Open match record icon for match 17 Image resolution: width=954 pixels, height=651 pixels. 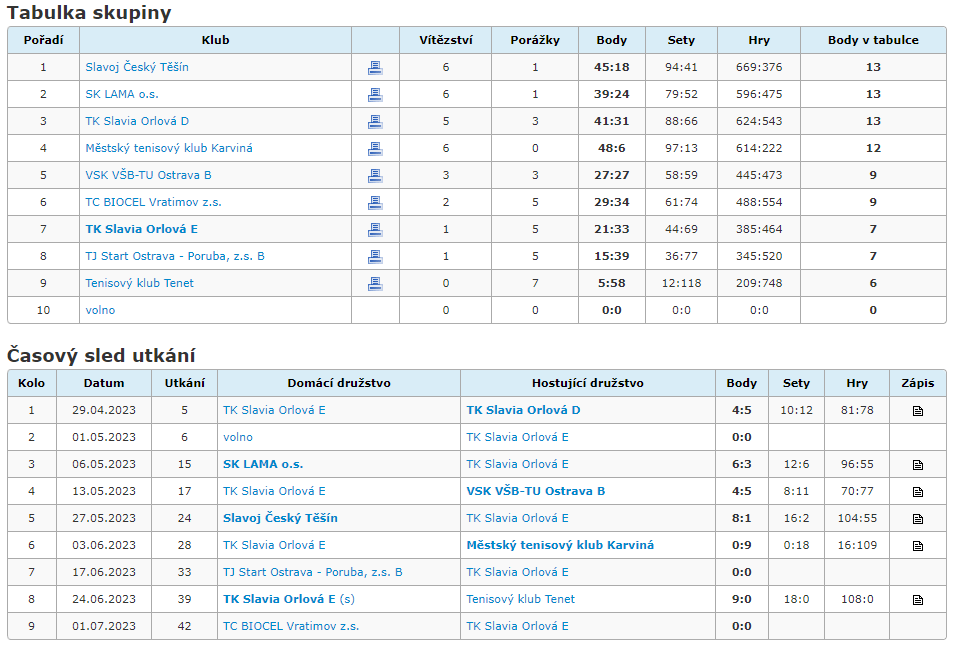click(917, 492)
